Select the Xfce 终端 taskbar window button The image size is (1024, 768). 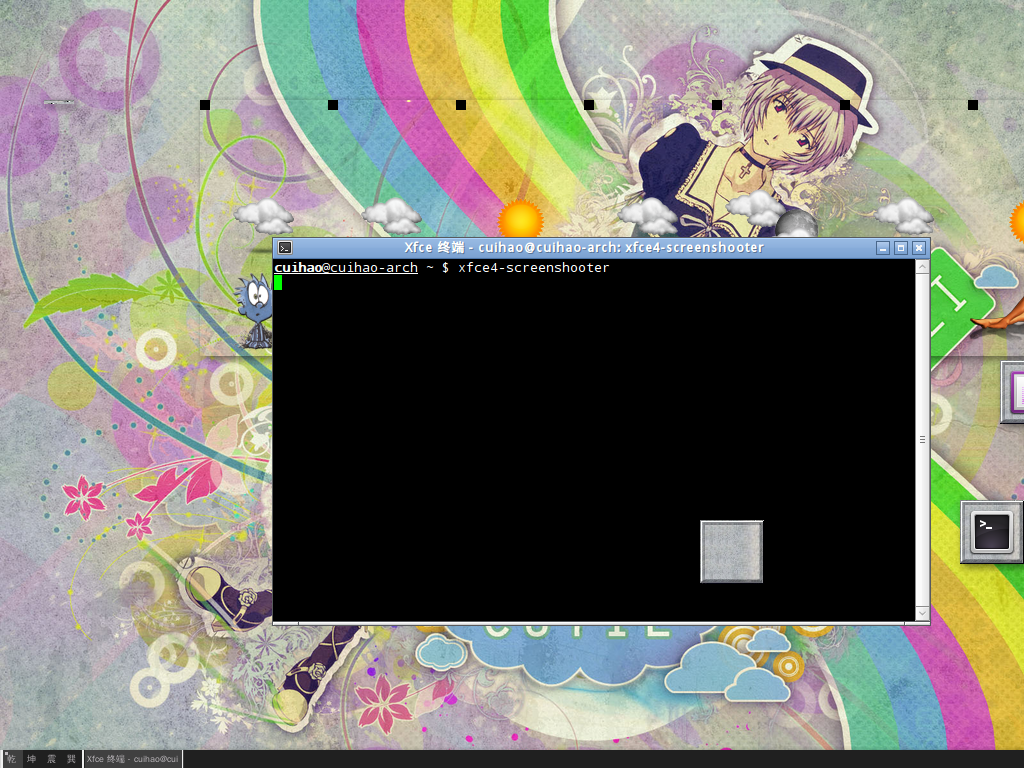pyautogui.click(x=133, y=759)
